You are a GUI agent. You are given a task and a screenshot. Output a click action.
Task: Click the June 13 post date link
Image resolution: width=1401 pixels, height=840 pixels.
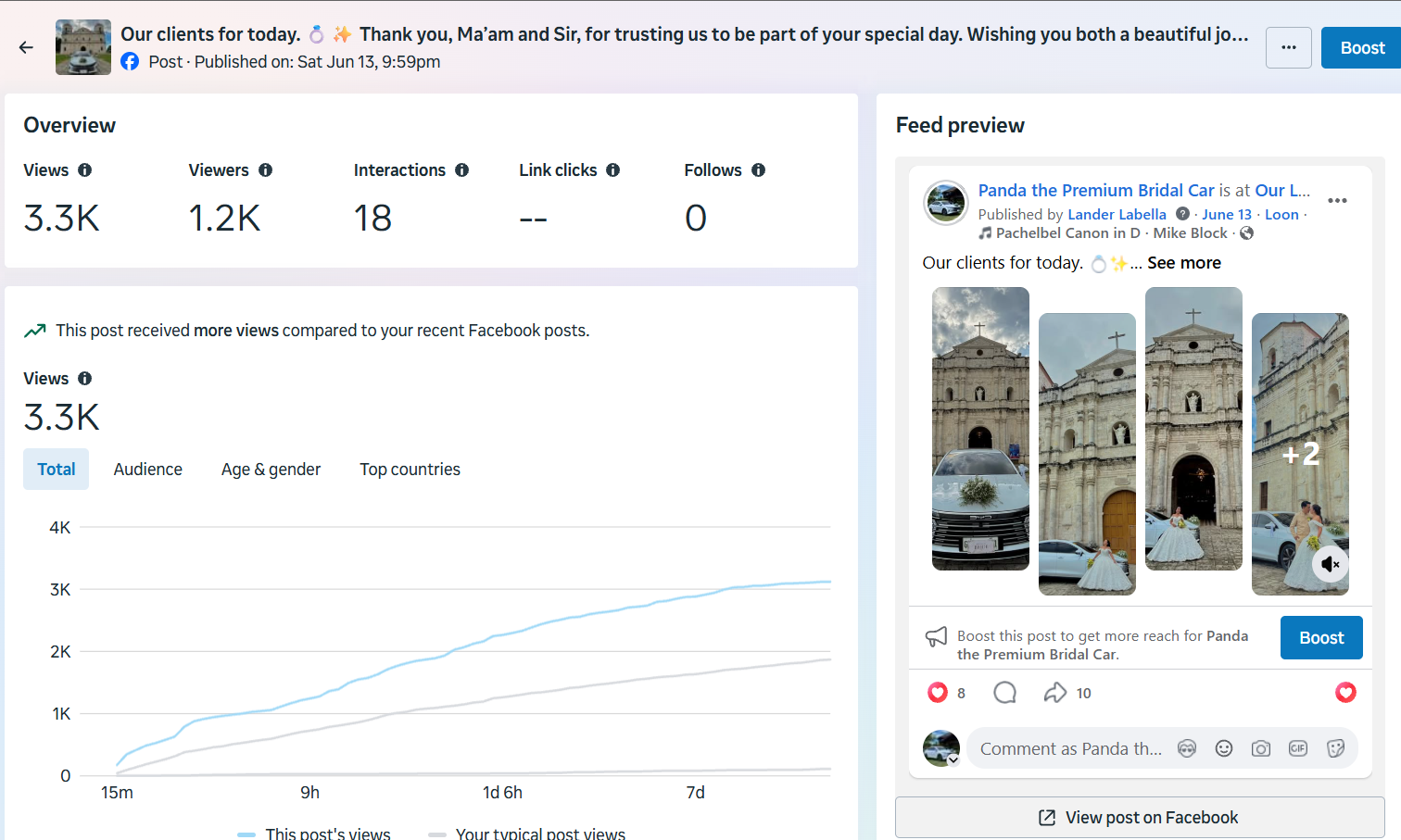pos(1227,215)
